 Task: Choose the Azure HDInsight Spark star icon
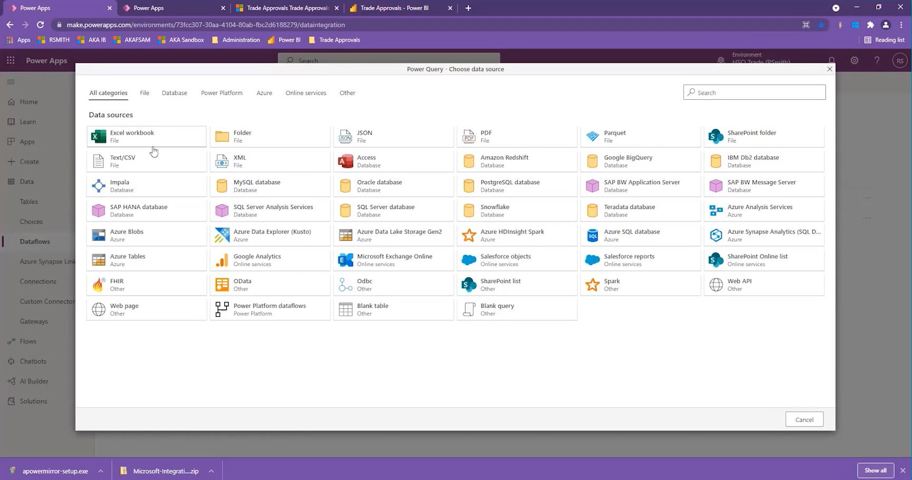pos(469,235)
